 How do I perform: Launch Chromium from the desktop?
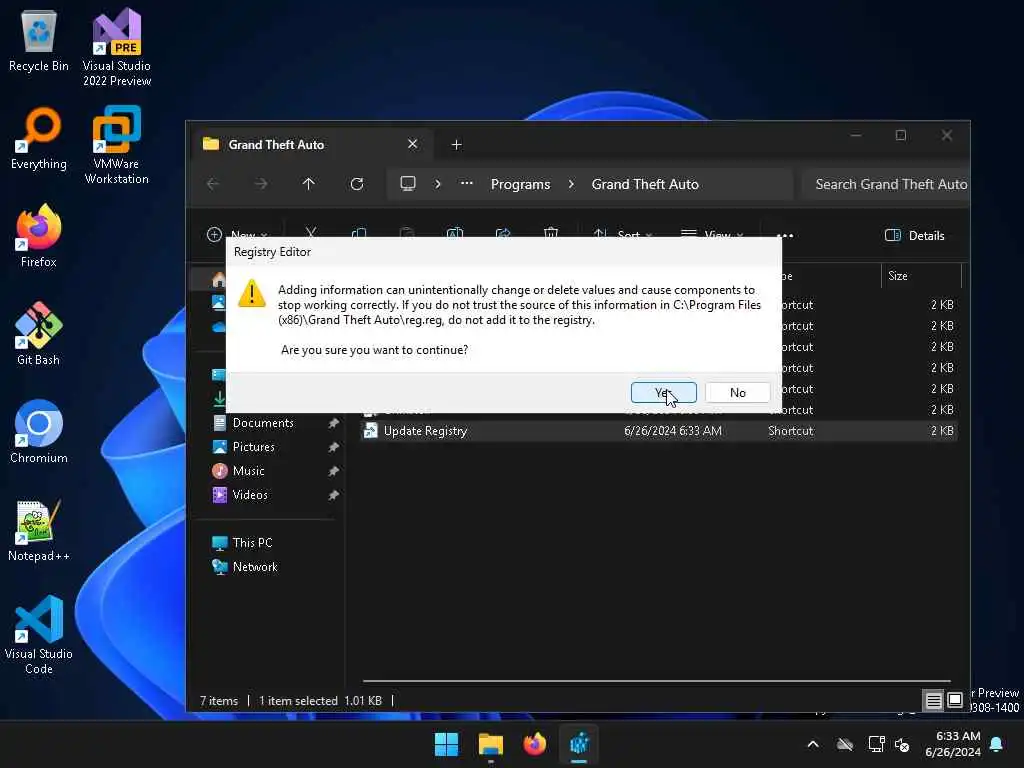coord(39,432)
